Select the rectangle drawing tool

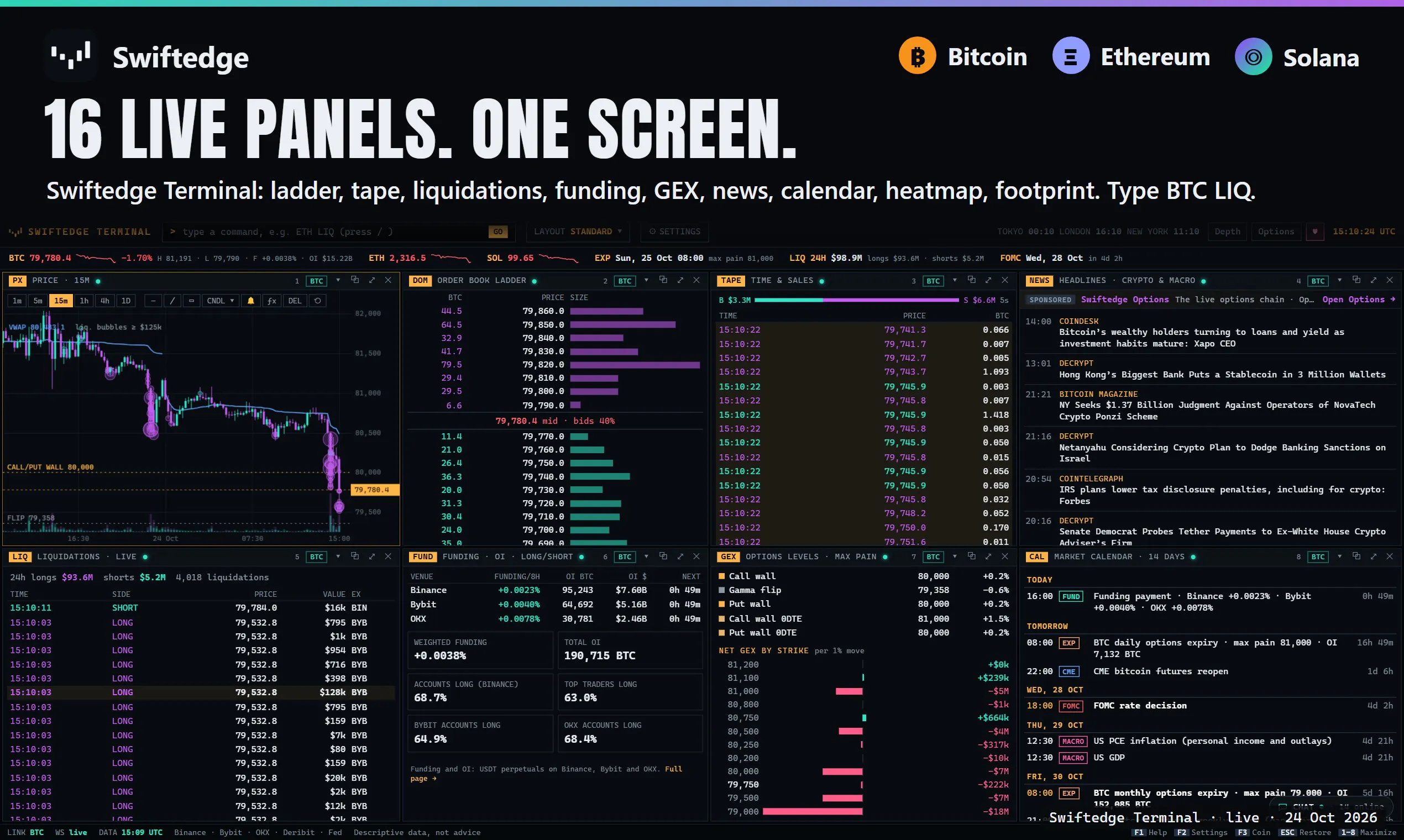click(x=191, y=301)
